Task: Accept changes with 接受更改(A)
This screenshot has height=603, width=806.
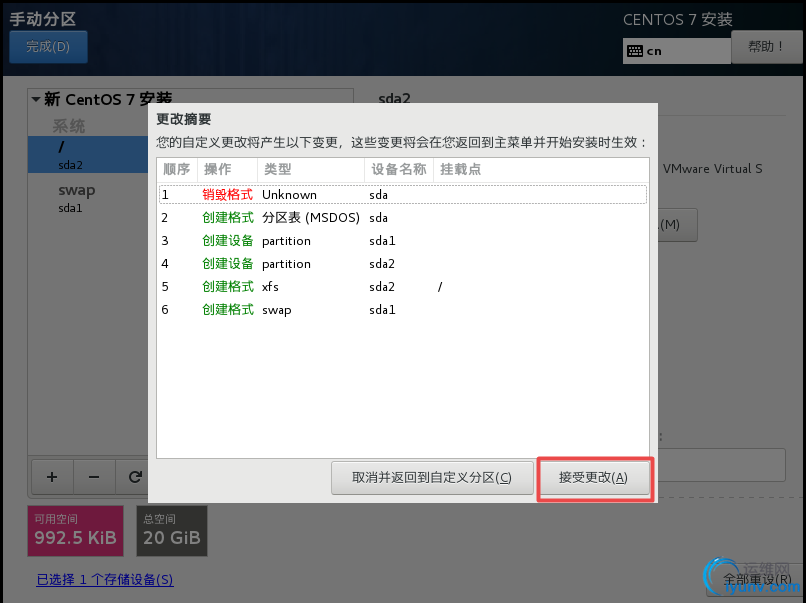Action: pyautogui.click(x=594, y=478)
